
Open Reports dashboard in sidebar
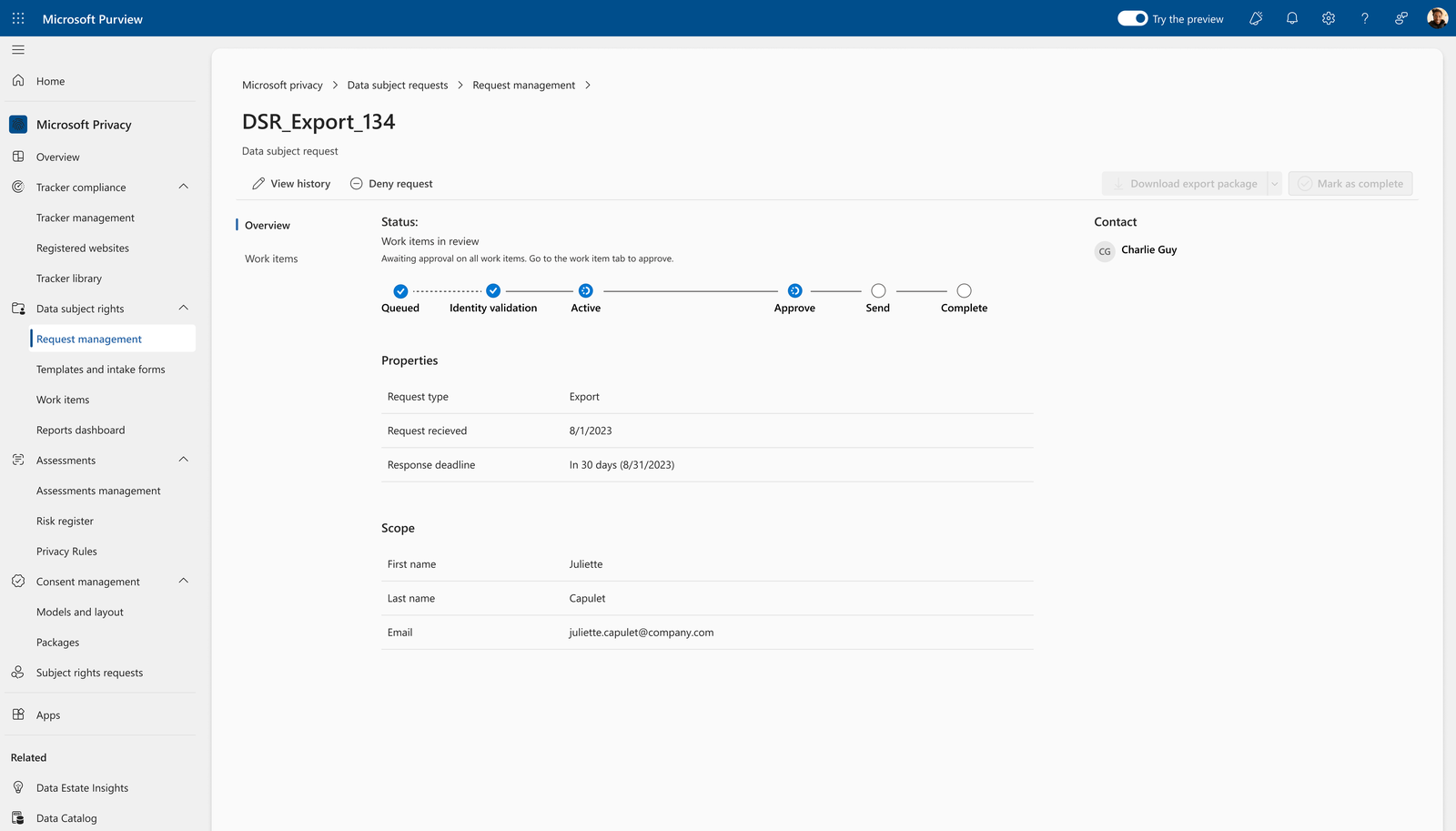(x=81, y=430)
